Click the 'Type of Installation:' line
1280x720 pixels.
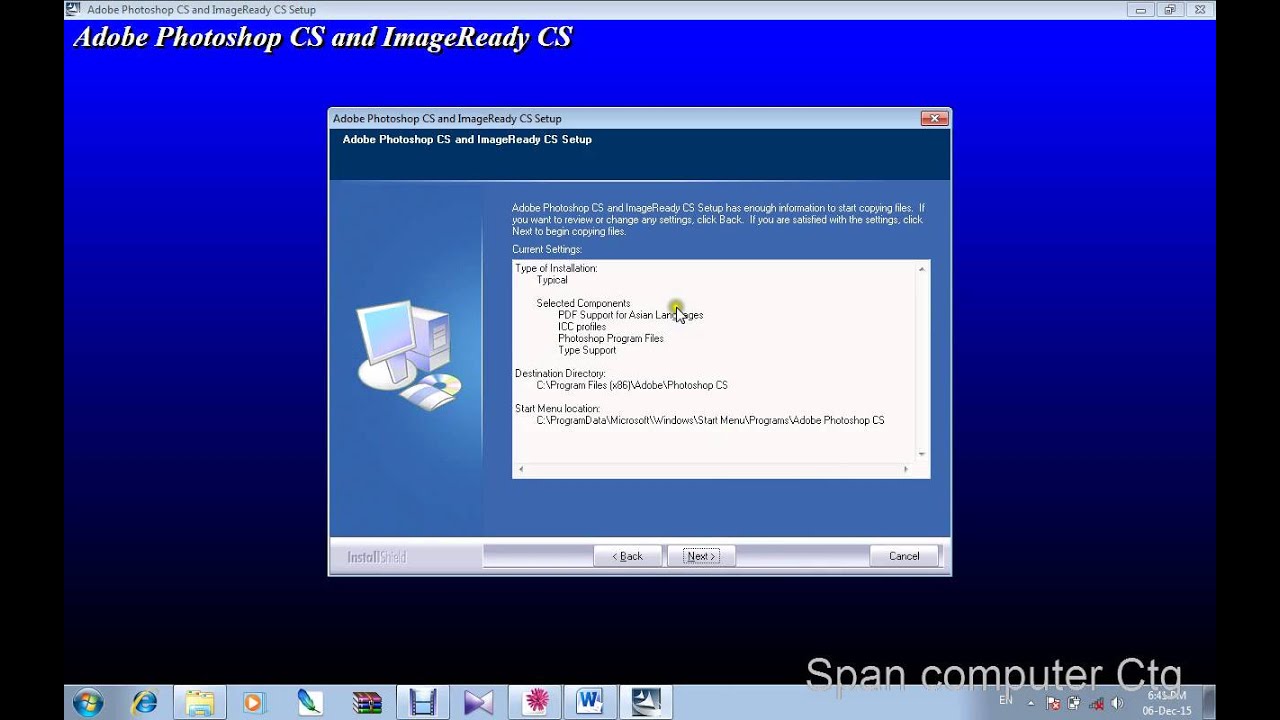556,268
